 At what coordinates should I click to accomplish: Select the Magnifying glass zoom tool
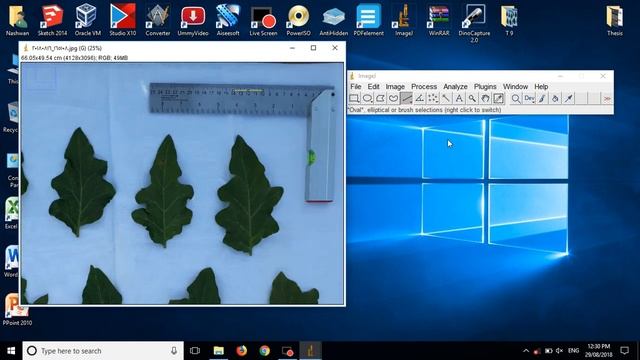pos(472,98)
